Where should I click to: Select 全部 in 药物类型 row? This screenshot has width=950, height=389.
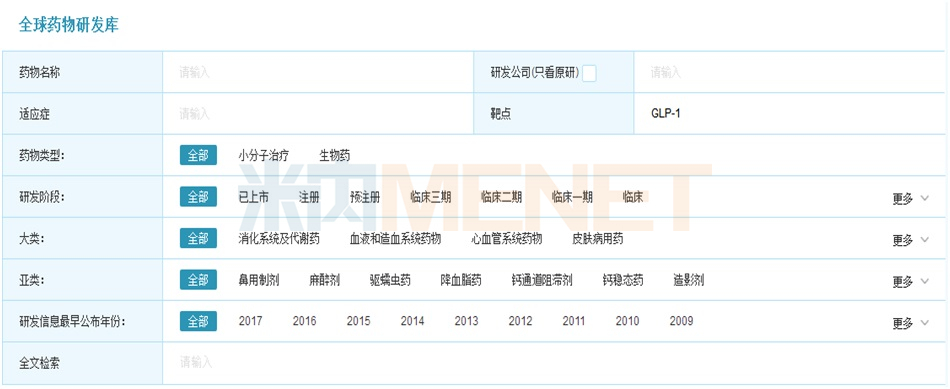pyautogui.click(x=198, y=155)
